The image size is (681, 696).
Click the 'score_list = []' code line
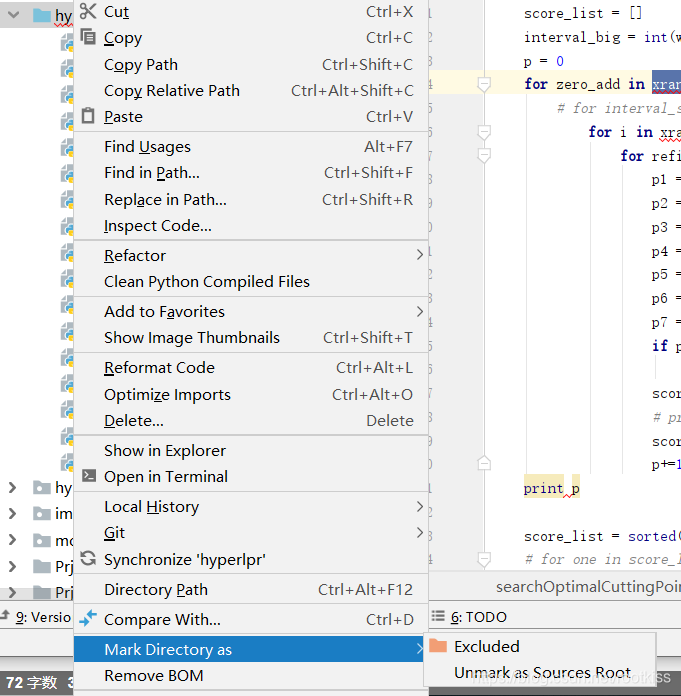point(583,13)
